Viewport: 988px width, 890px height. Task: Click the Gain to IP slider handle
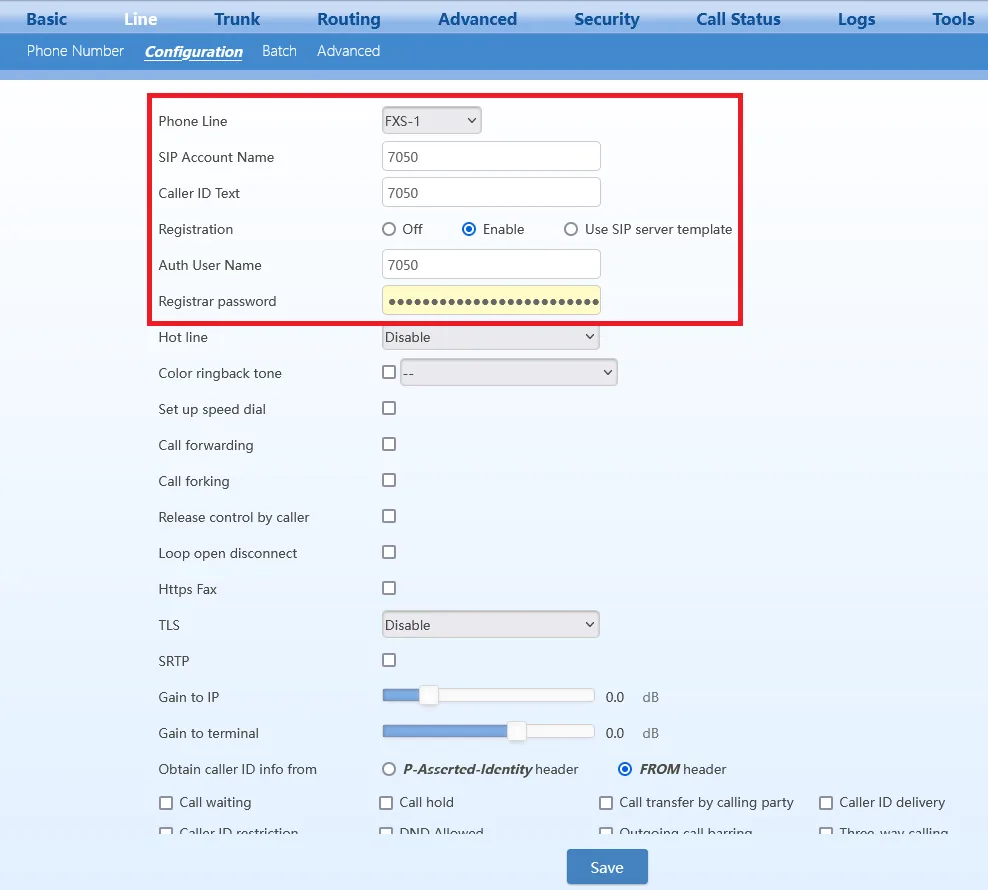pos(428,695)
